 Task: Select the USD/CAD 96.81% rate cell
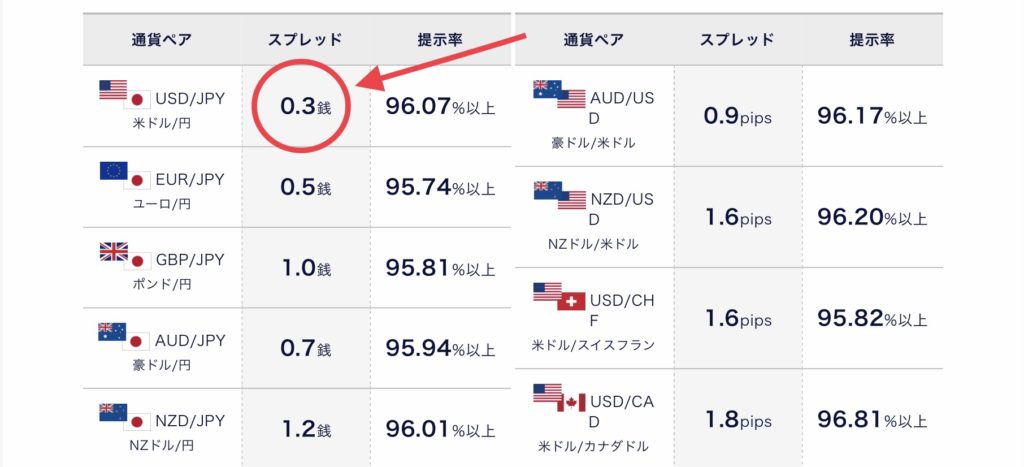click(x=872, y=419)
